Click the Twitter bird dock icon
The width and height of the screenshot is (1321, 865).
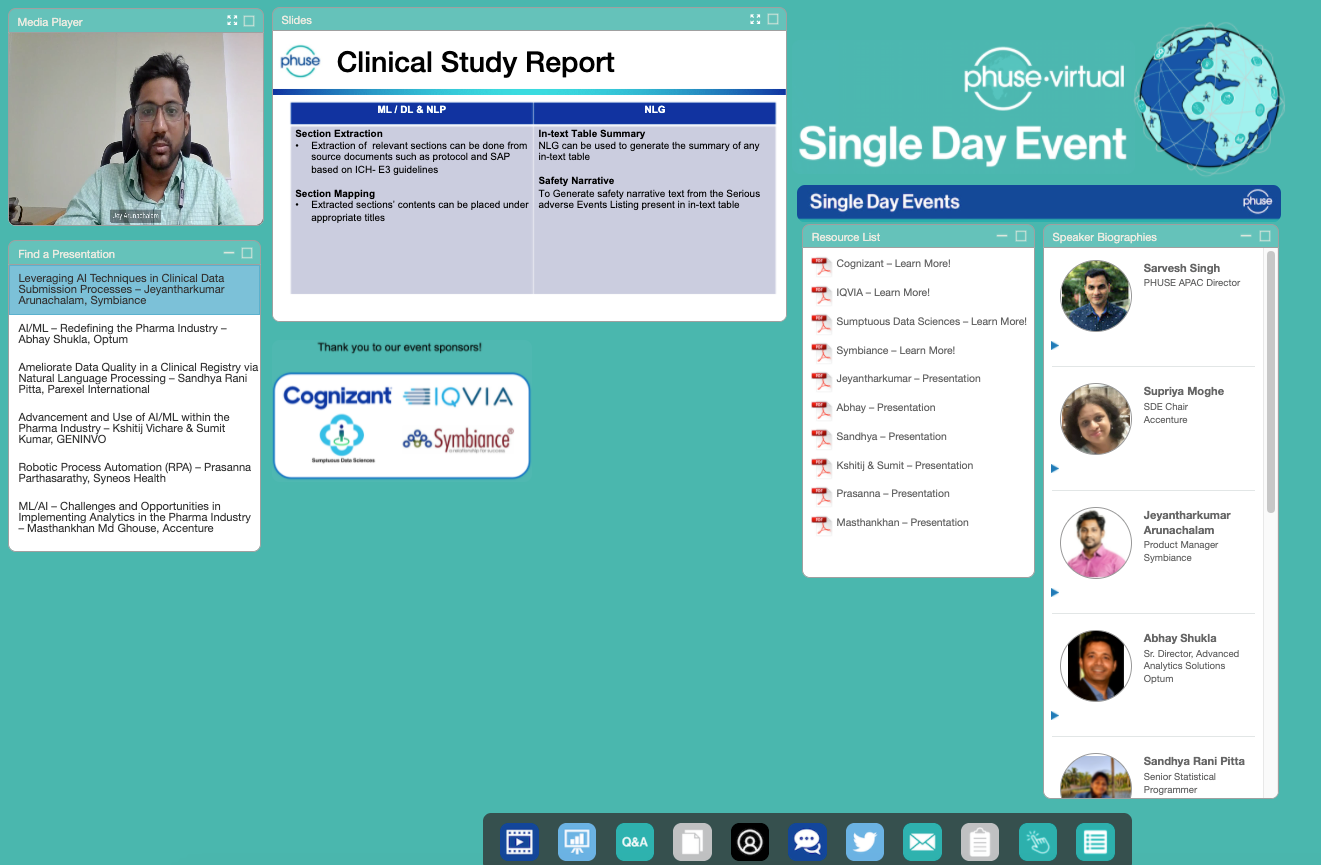865,841
